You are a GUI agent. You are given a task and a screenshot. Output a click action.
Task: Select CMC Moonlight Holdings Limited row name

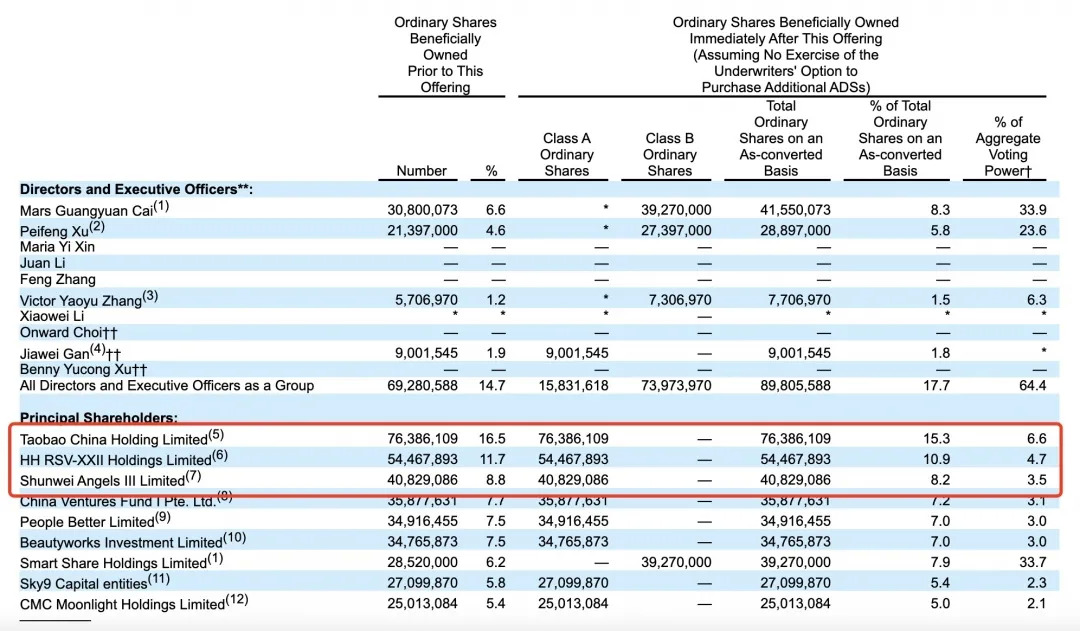pos(122,604)
